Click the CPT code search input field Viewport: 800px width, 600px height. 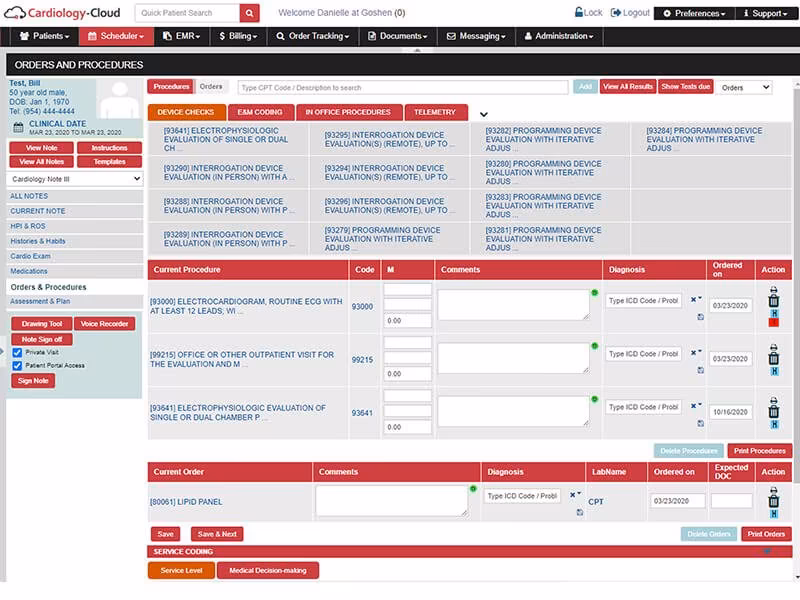[x=403, y=88]
